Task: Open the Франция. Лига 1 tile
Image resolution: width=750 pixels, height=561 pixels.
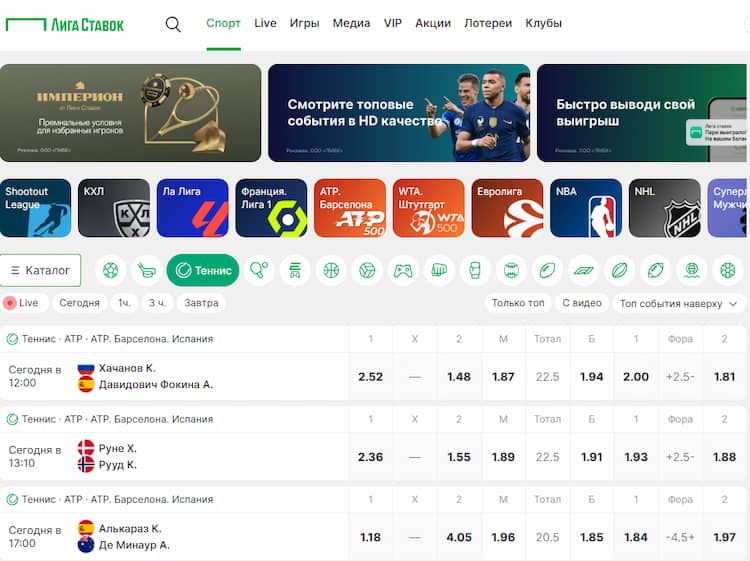Action: pyautogui.click(x=271, y=208)
